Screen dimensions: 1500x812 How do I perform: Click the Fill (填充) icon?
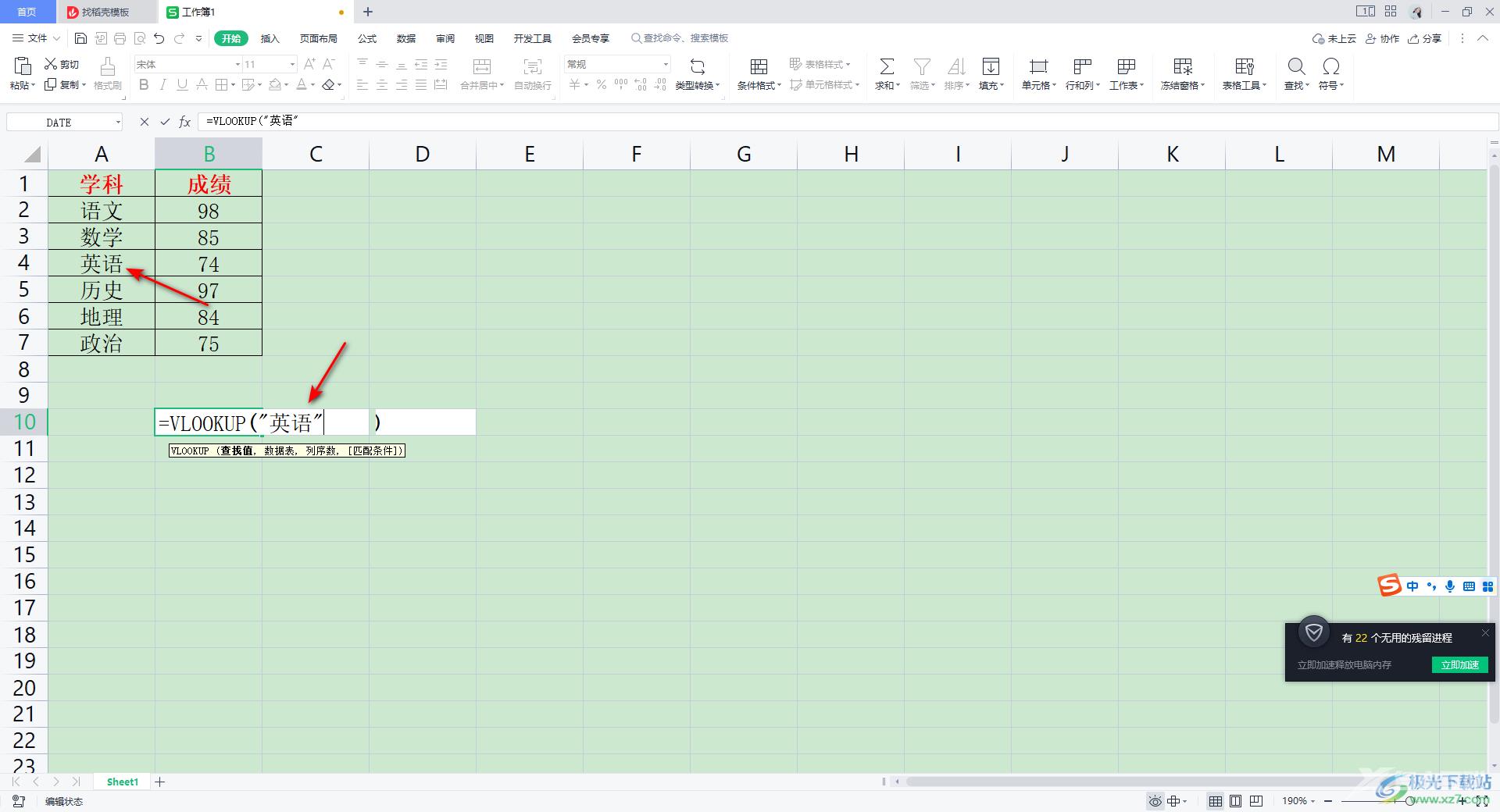pyautogui.click(x=991, y=66)
